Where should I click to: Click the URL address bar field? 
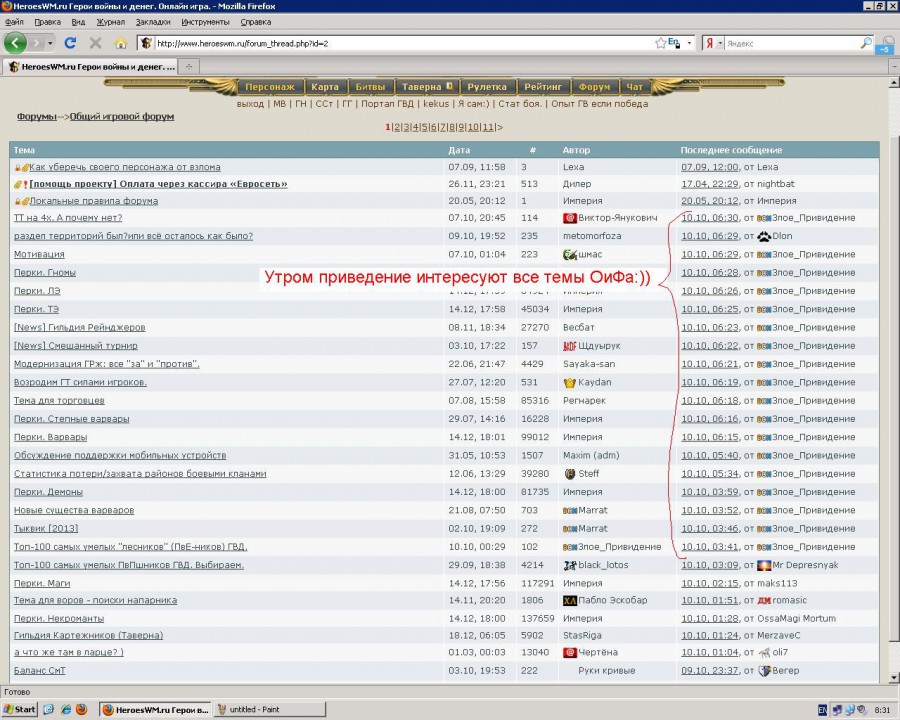[400, 43]
